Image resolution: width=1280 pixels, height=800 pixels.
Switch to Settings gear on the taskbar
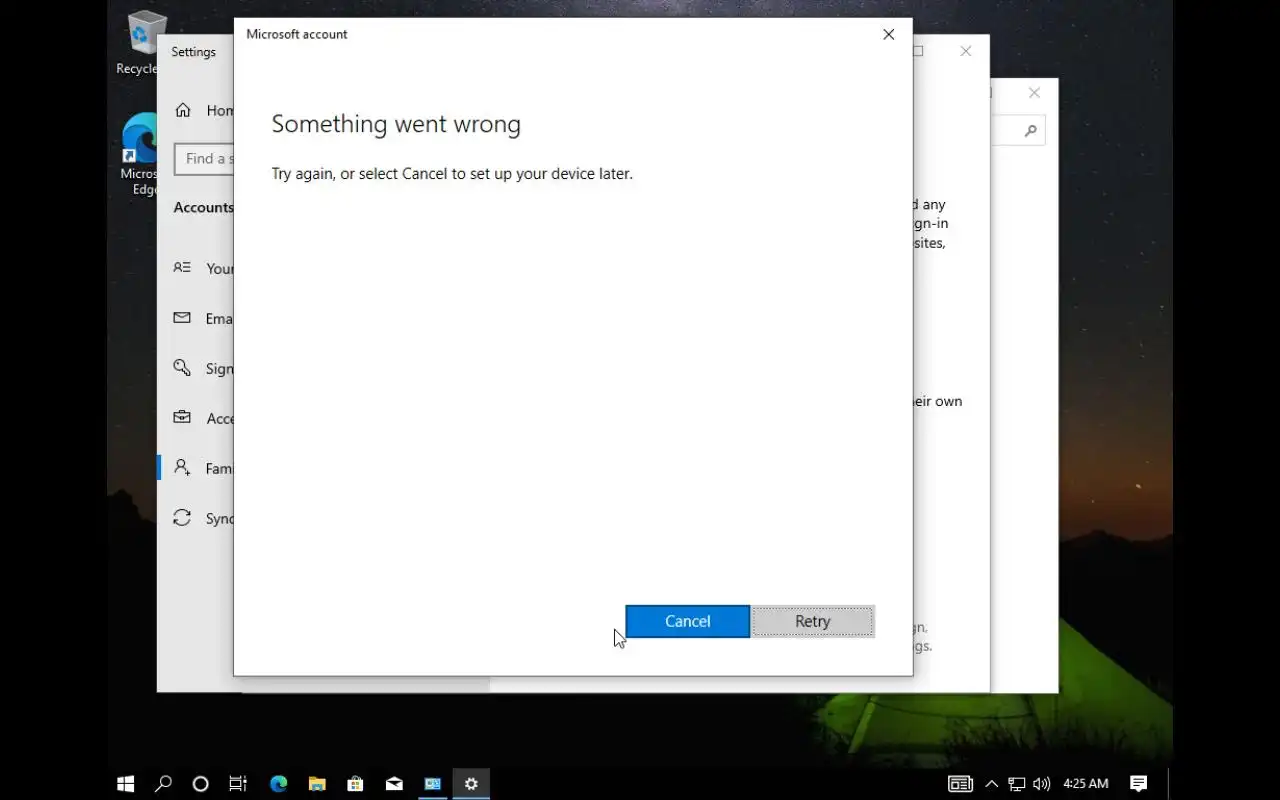(x=471, y=784)
